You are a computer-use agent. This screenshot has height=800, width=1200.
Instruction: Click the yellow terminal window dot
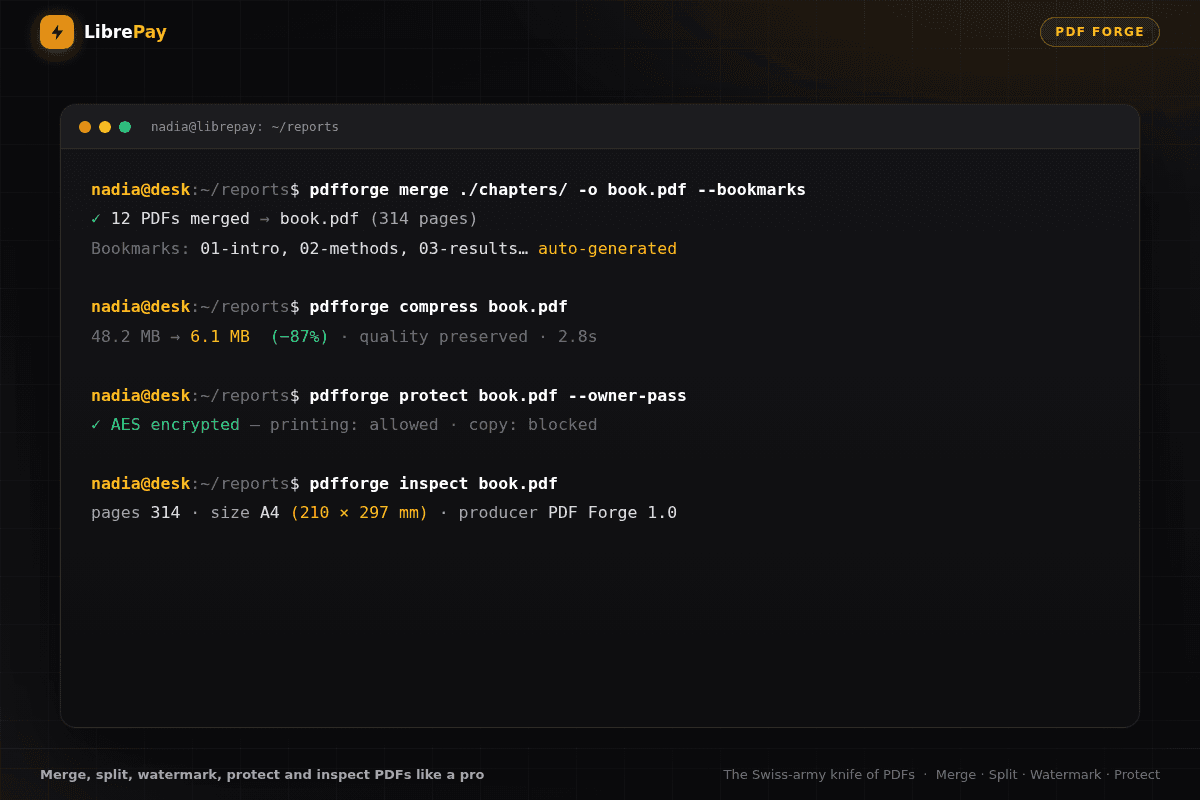pos(105,127)
